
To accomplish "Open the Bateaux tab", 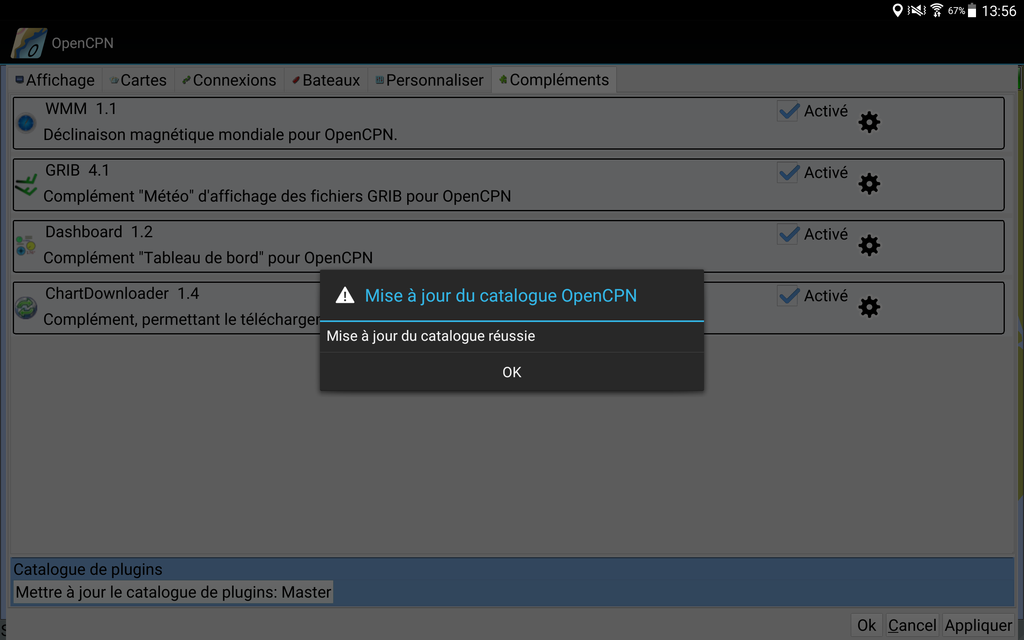I will [326, 80].
